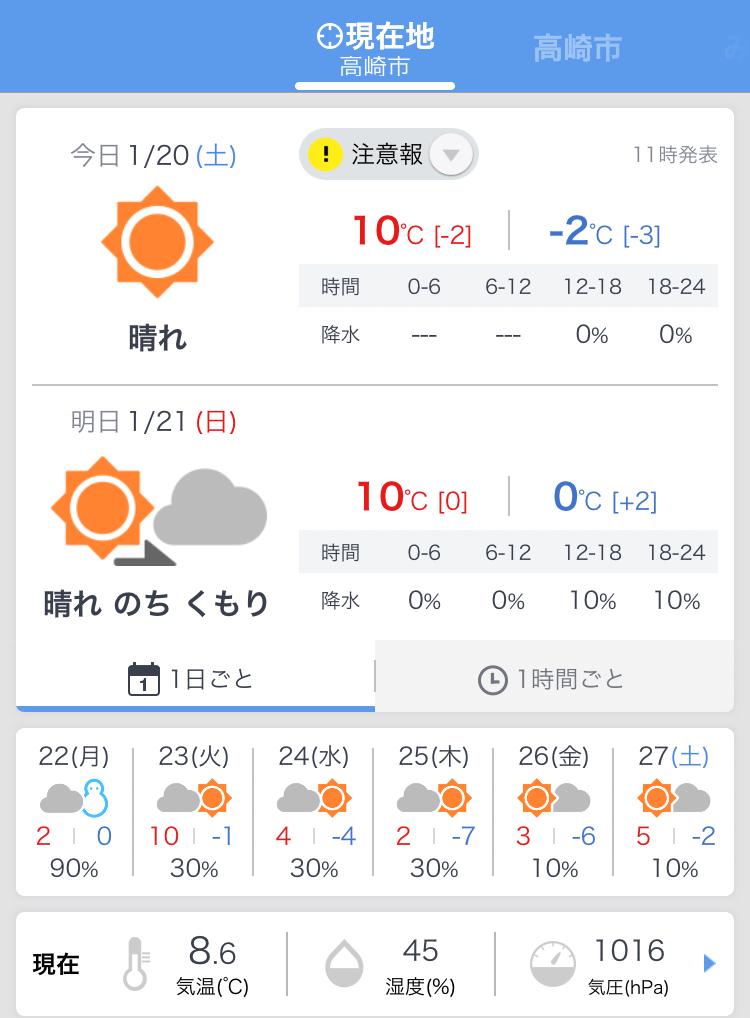Click the thermometer icon beside 気温

[x=136, y=963]
